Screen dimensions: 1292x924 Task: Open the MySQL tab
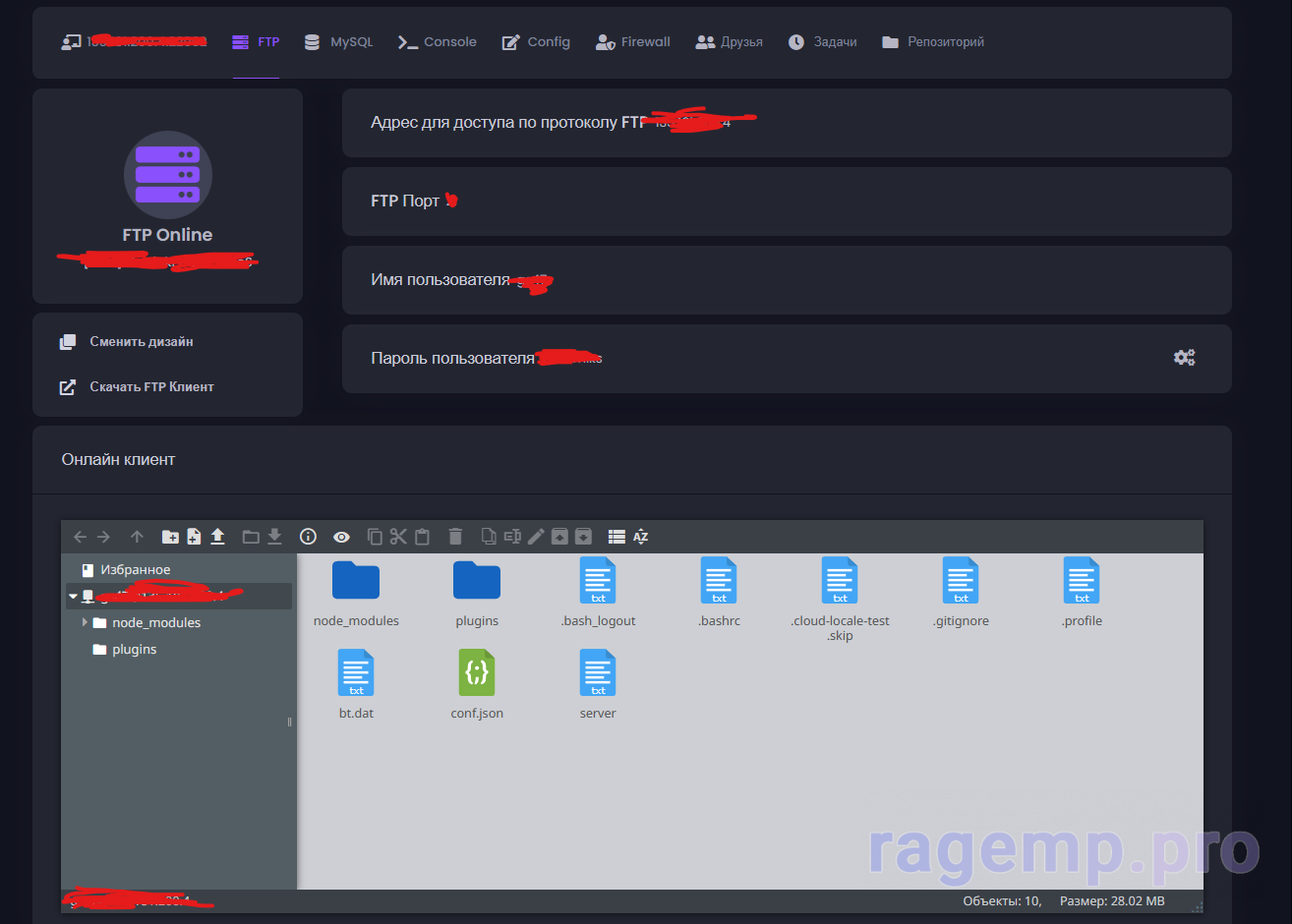coord(338,42)
